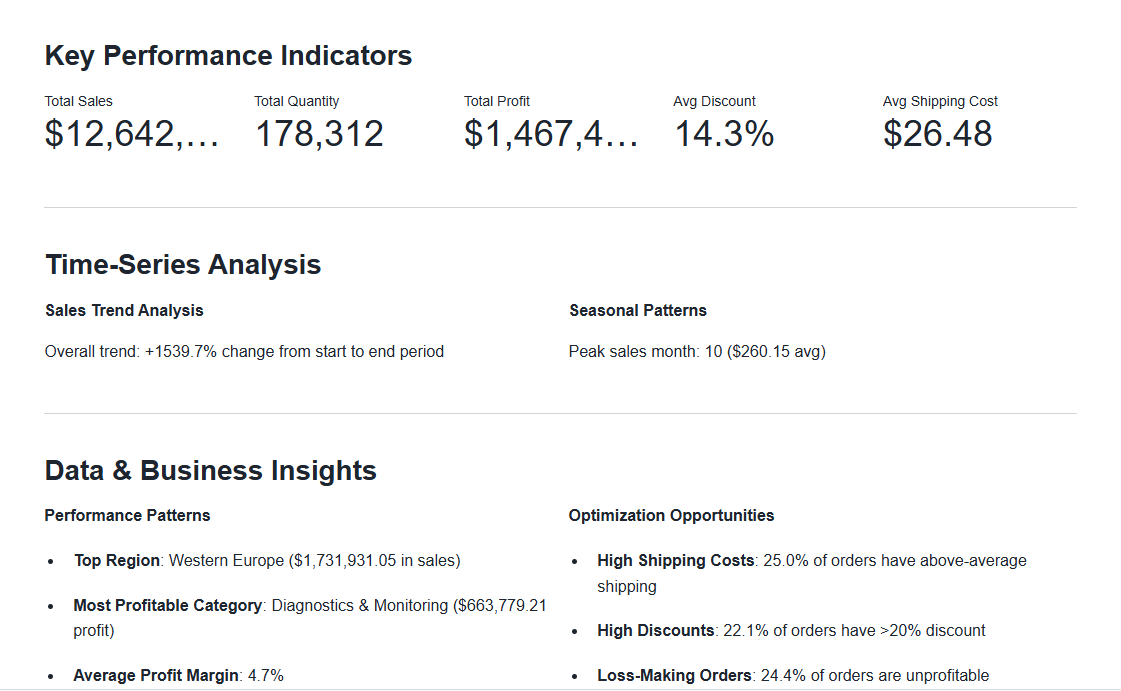Click the Top Region bullet item
Image resolution: width=1121 pixels, height=691 pixels.
click(x=266, y=561)
